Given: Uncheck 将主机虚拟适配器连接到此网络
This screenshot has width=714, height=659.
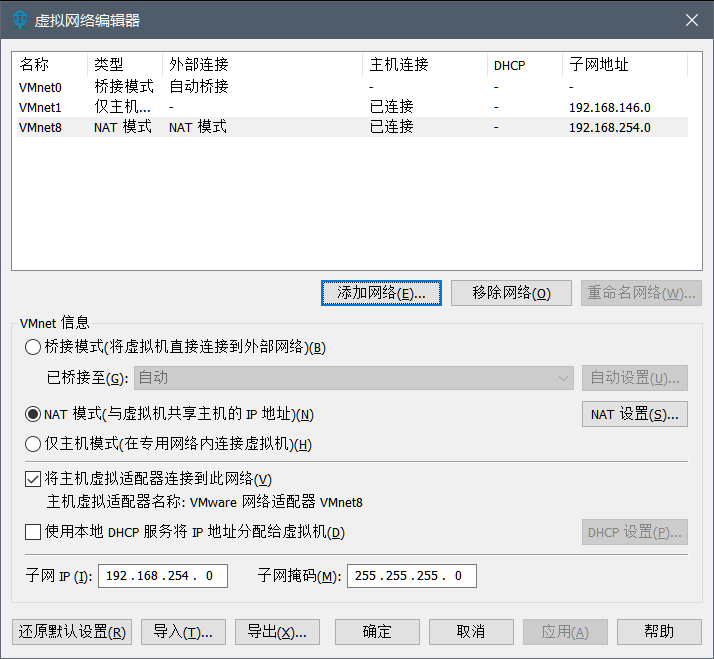Looking at the screenshot, I should 33,479.
